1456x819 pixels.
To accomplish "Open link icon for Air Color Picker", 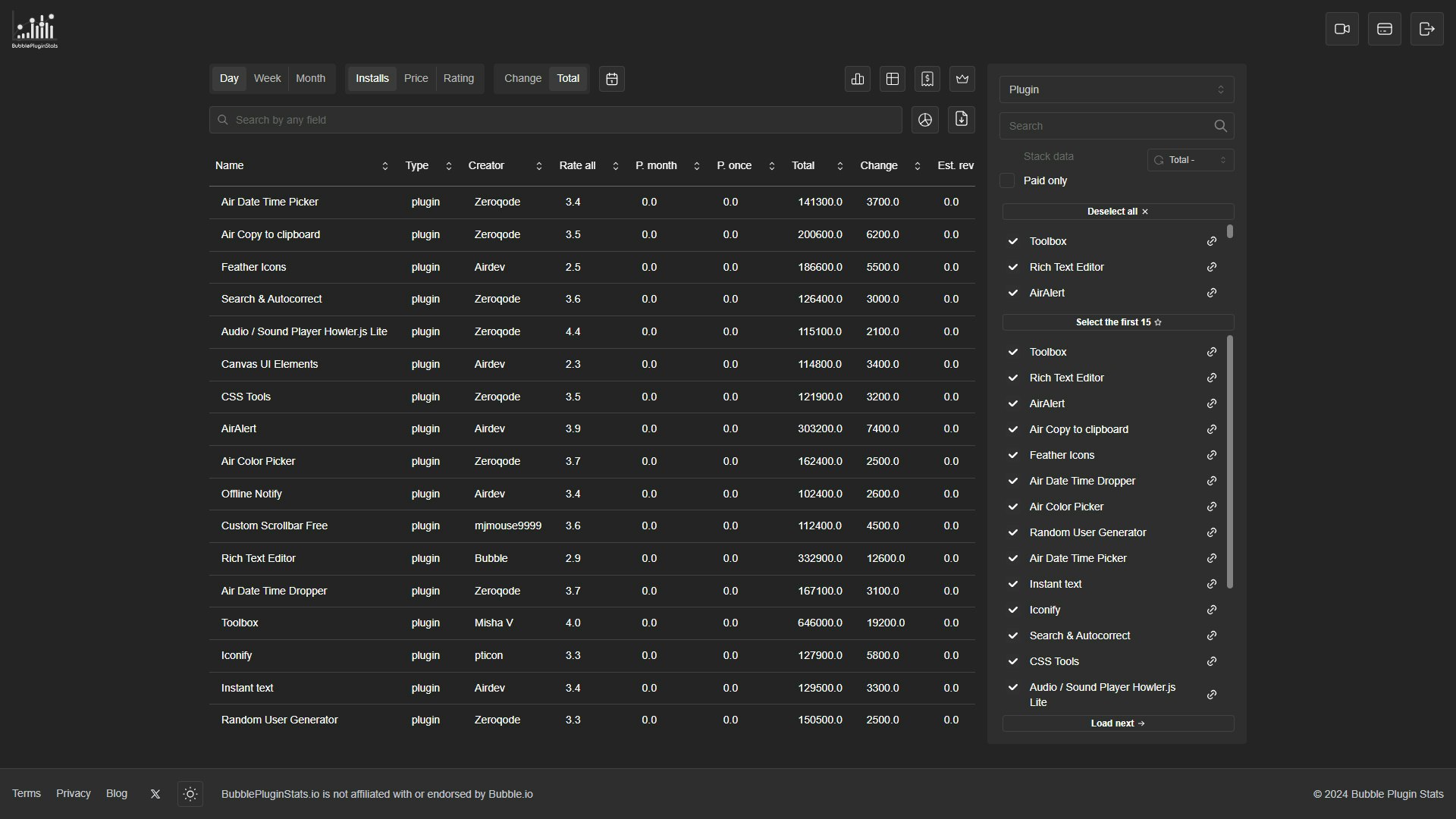I will [1212, 507].
